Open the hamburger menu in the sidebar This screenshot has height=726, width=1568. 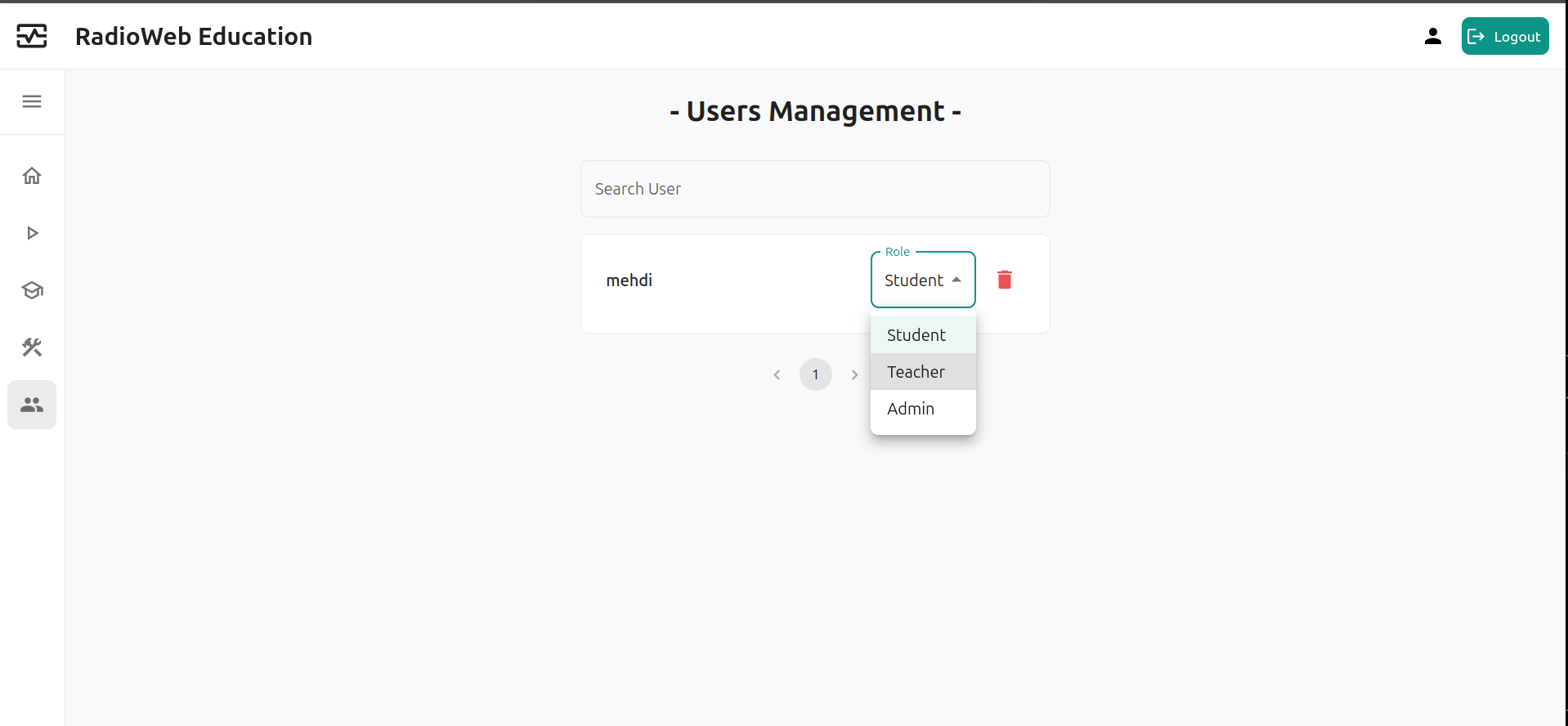pos(32,101)
